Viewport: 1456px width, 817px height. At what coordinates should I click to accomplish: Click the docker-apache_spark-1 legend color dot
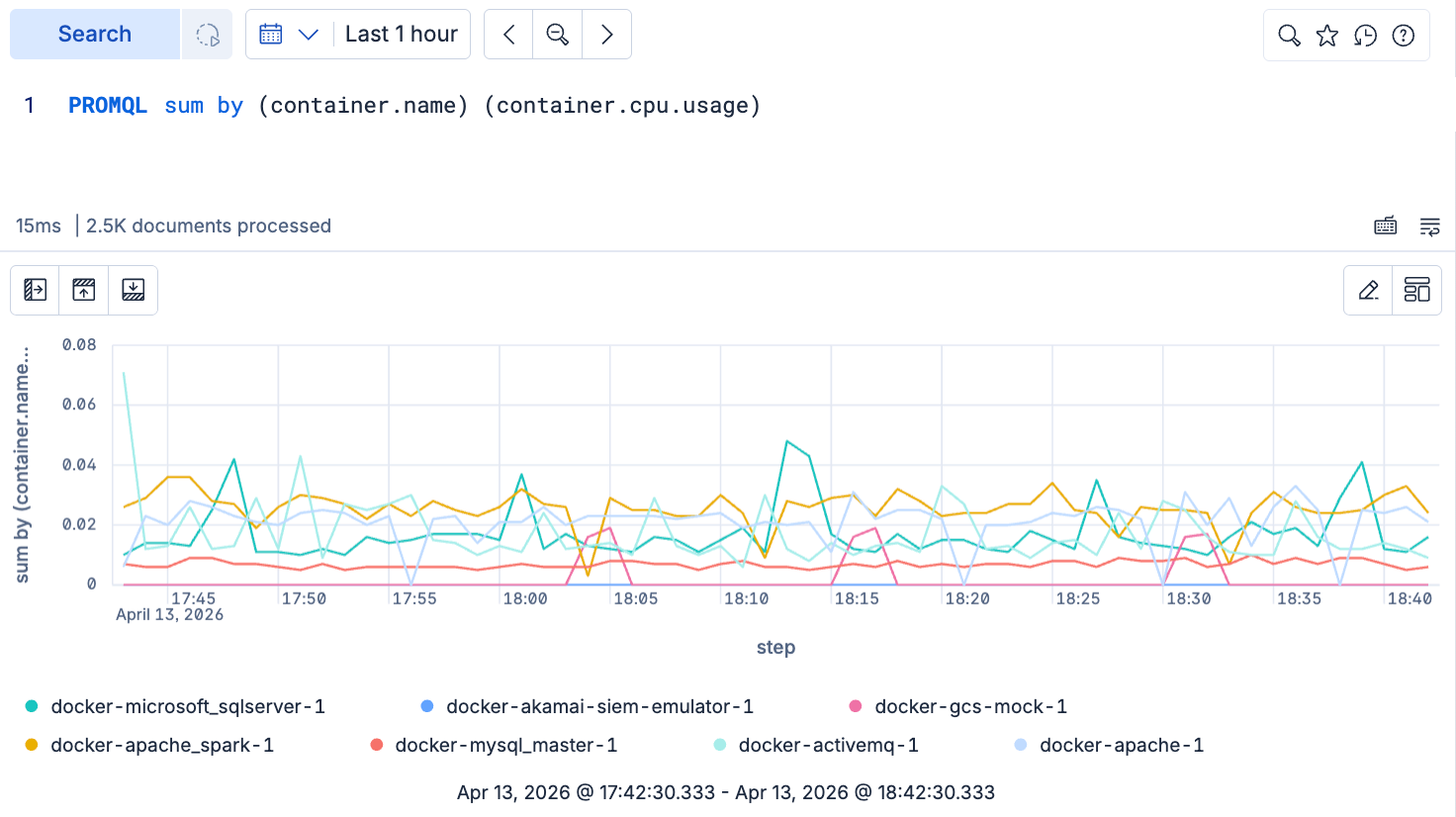point(32,745)
